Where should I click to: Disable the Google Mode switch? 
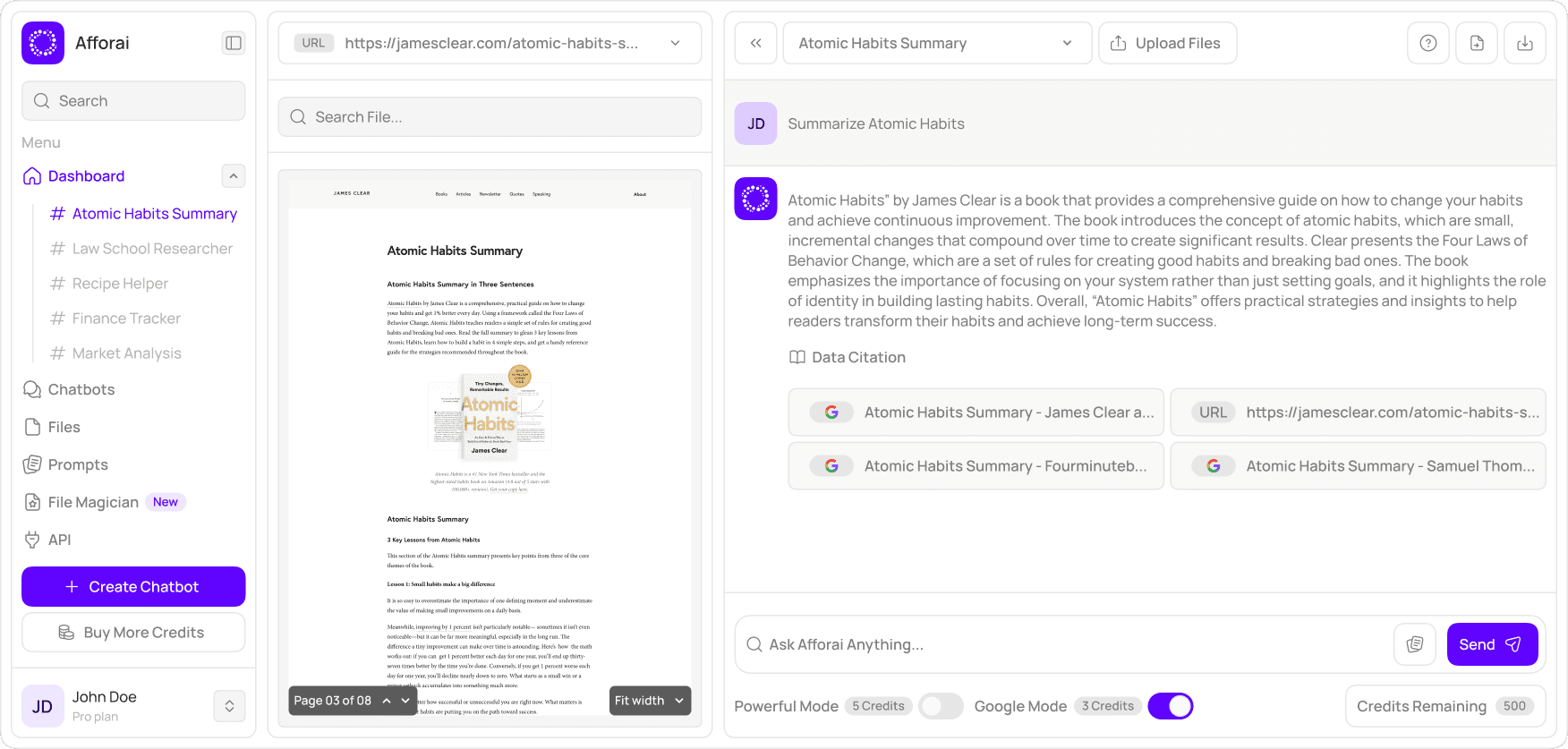1170,706
